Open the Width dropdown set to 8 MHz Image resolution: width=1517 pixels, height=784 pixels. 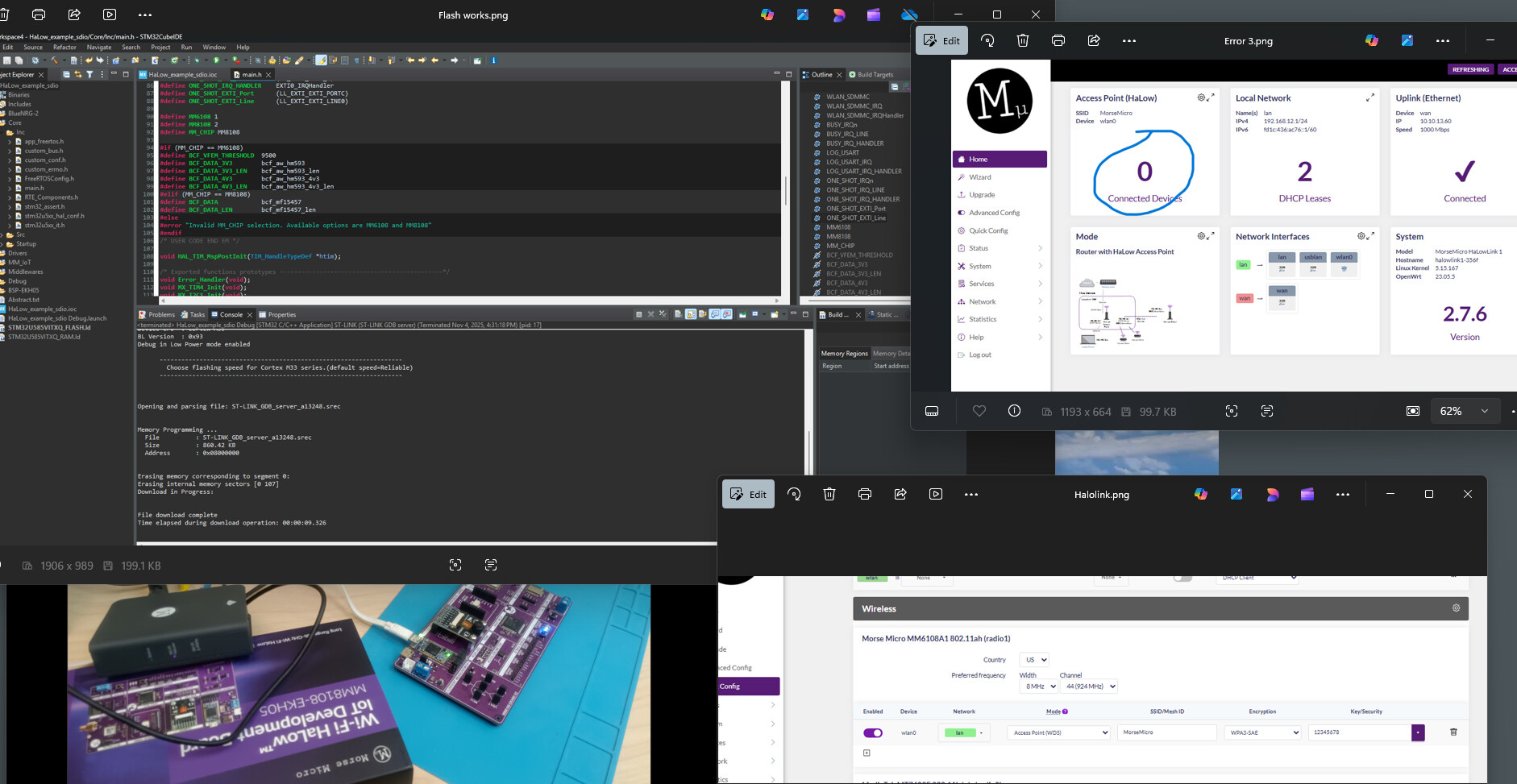click(x=1038, y=687)
